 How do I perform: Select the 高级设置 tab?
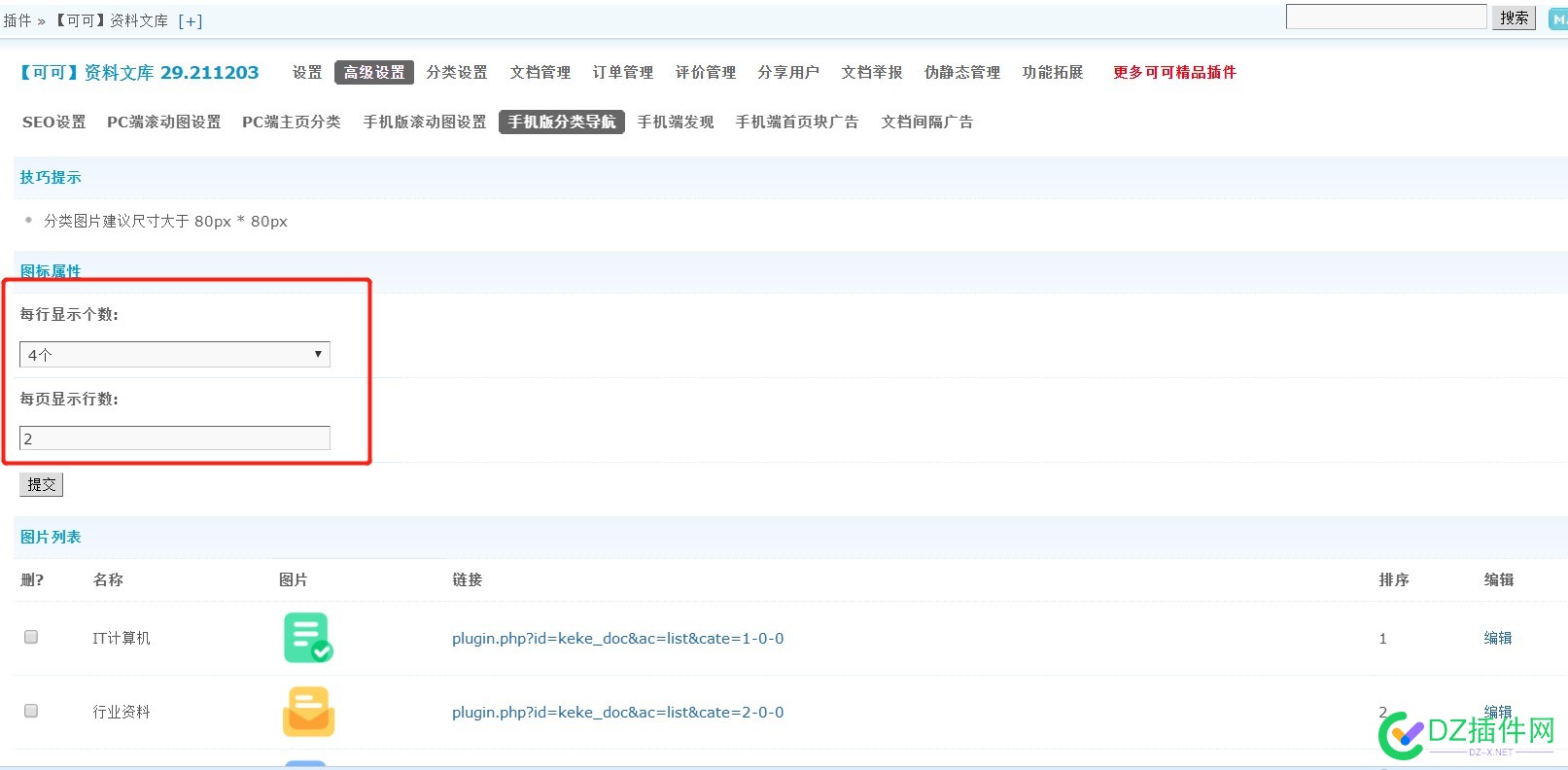(374, 73)
